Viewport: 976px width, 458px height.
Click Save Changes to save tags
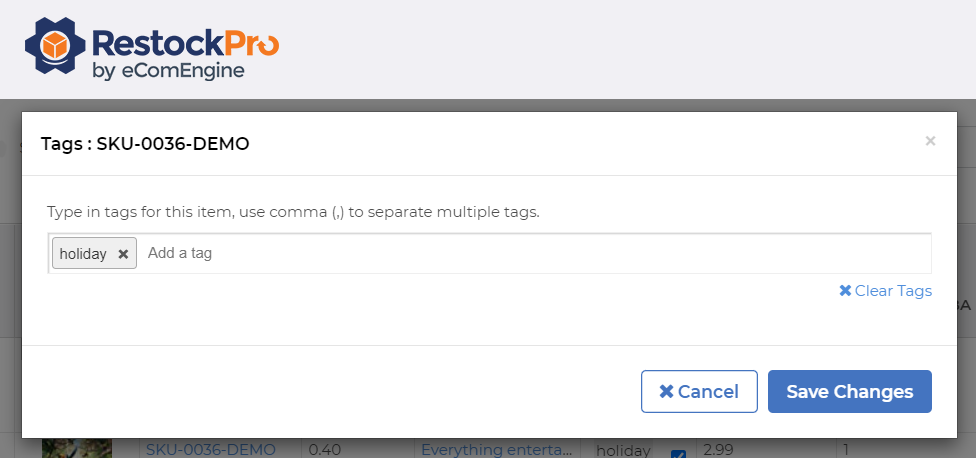[x=849, y=392]
